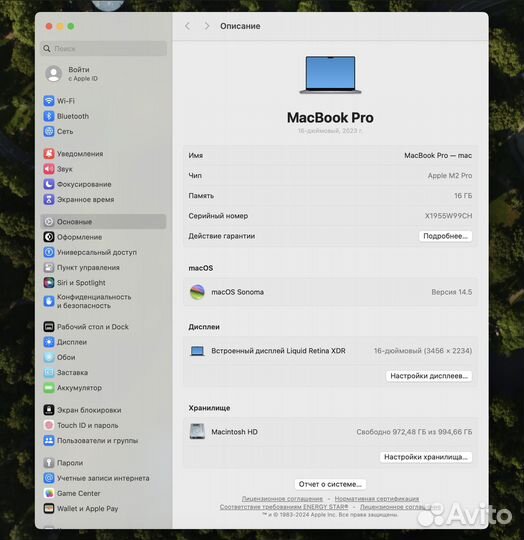524x540 pixels.
Task: Click the 16 ГБ memory value
Action: 463,196
